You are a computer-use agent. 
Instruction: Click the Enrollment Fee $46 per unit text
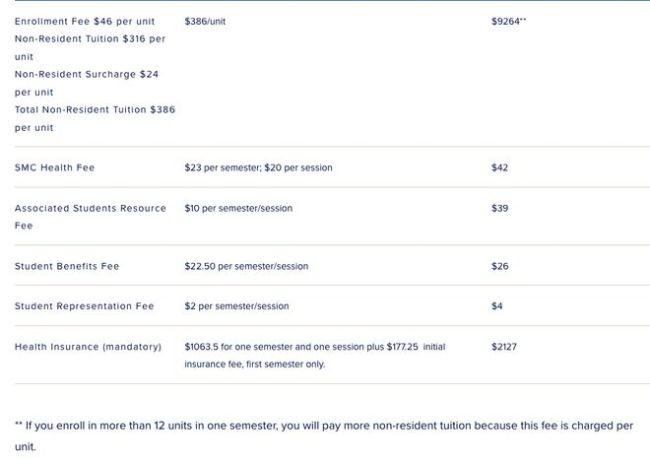tap(84, 21)
